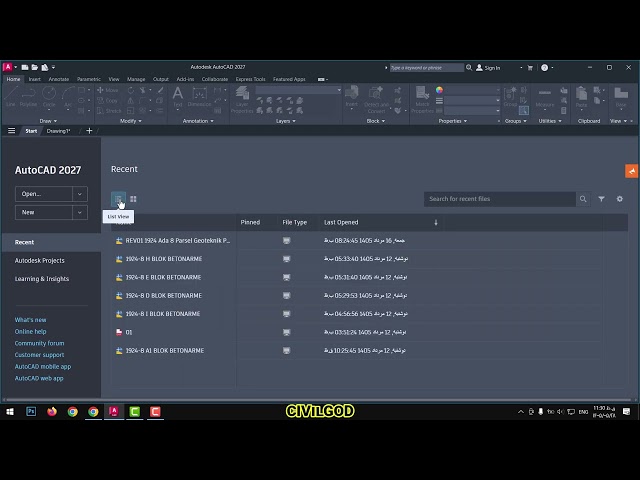Click the Measure tool
This screenshot has width=640, height=480.
544,97
